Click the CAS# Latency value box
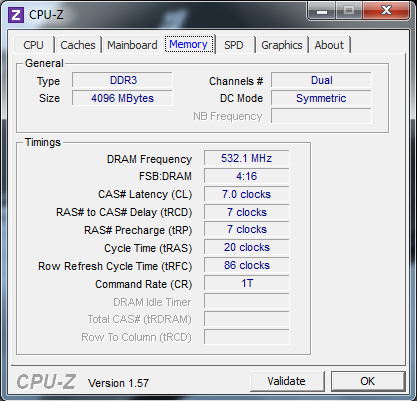The height and width of the screenshot is (401, 417). 247,194
